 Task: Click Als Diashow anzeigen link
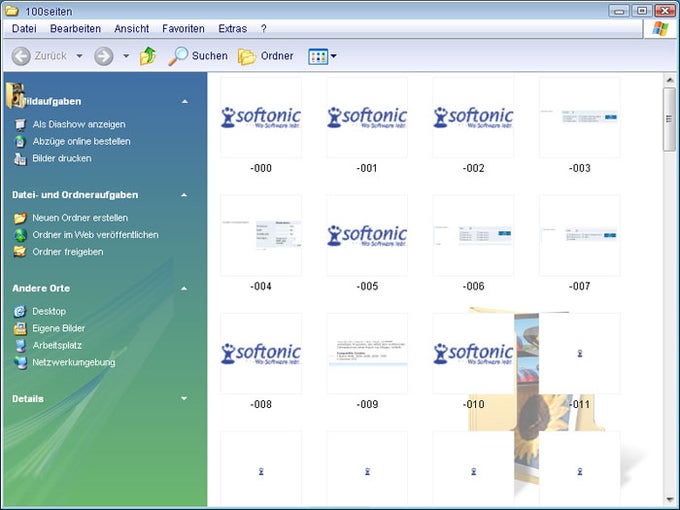[79, 124]
